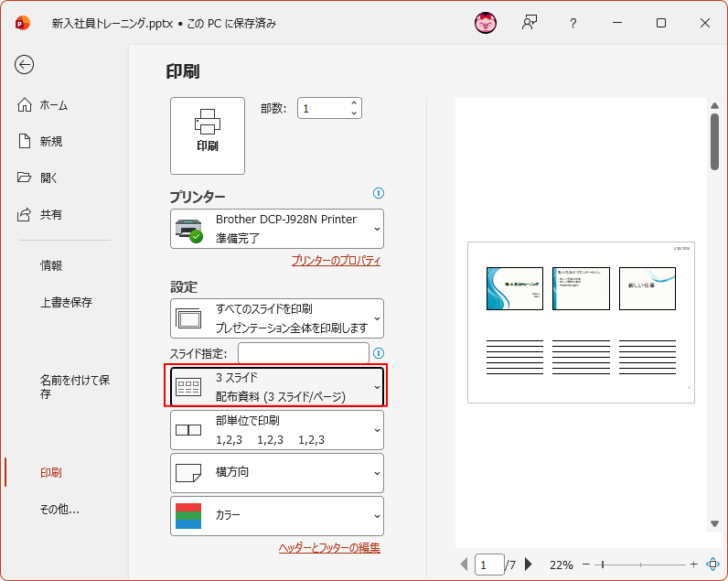
Task: Go to previous preview page arrow
Action: tap(463, 565)
